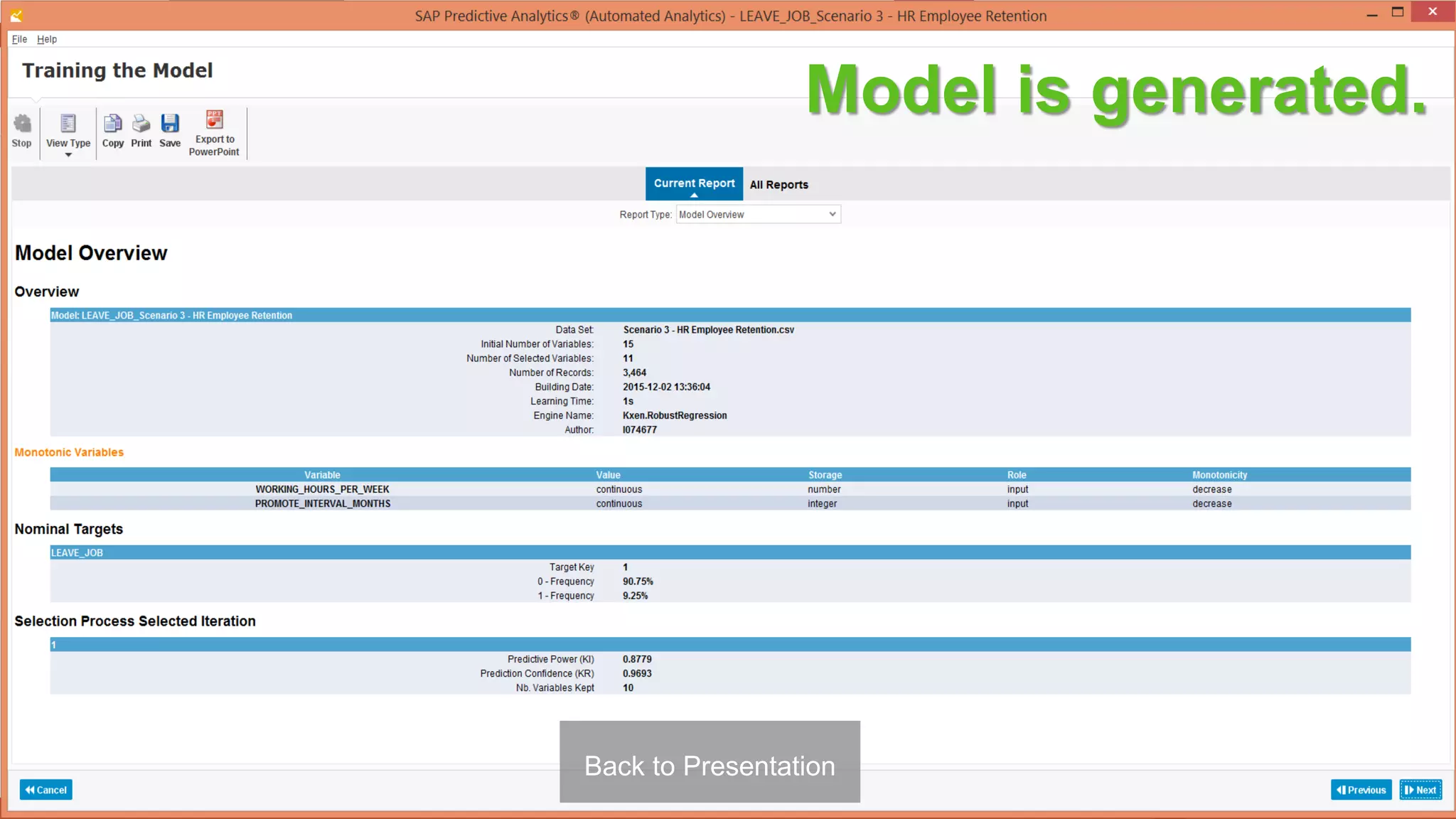
Task: Minimize the application window
Action: 1372,14
